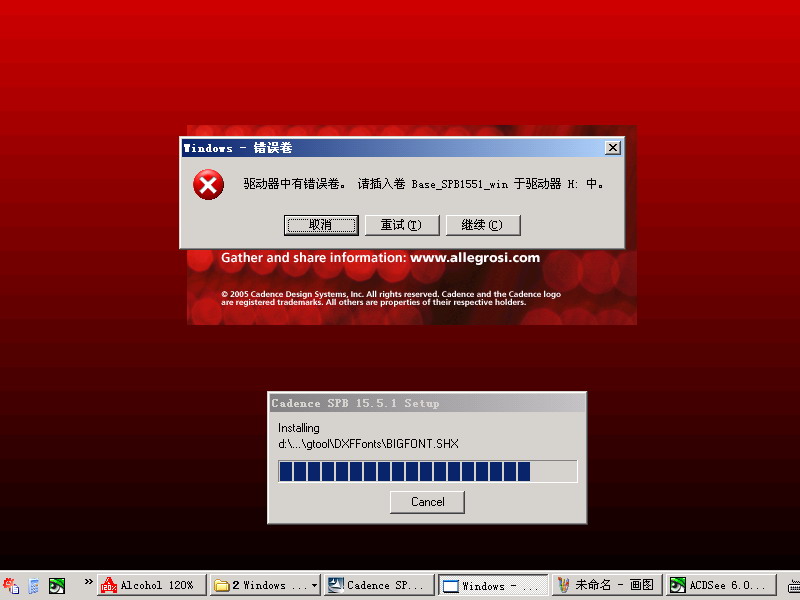This screenshot has height=600, width=800.
Task: Click the installation progress bar
Action: coord(428,471)
